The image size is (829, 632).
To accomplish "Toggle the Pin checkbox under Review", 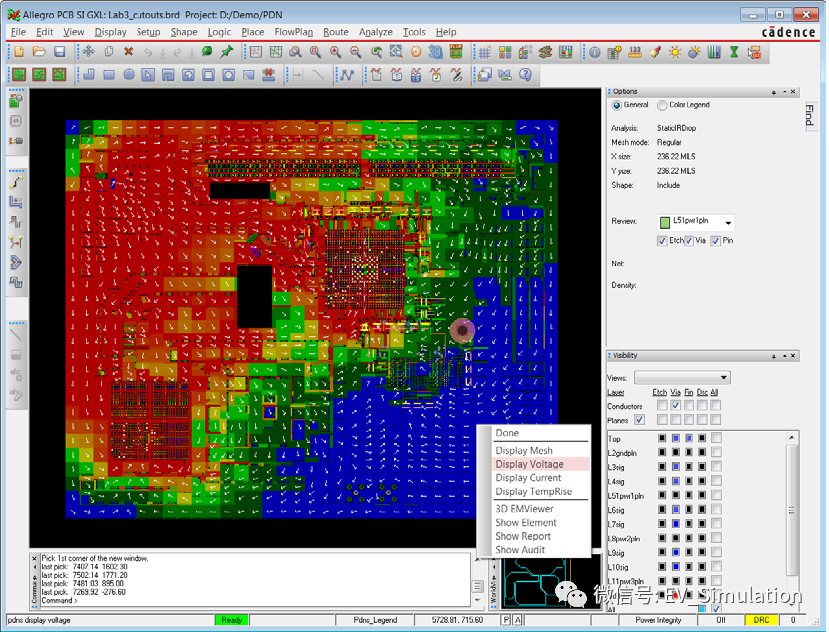I will tap(715, 241).
